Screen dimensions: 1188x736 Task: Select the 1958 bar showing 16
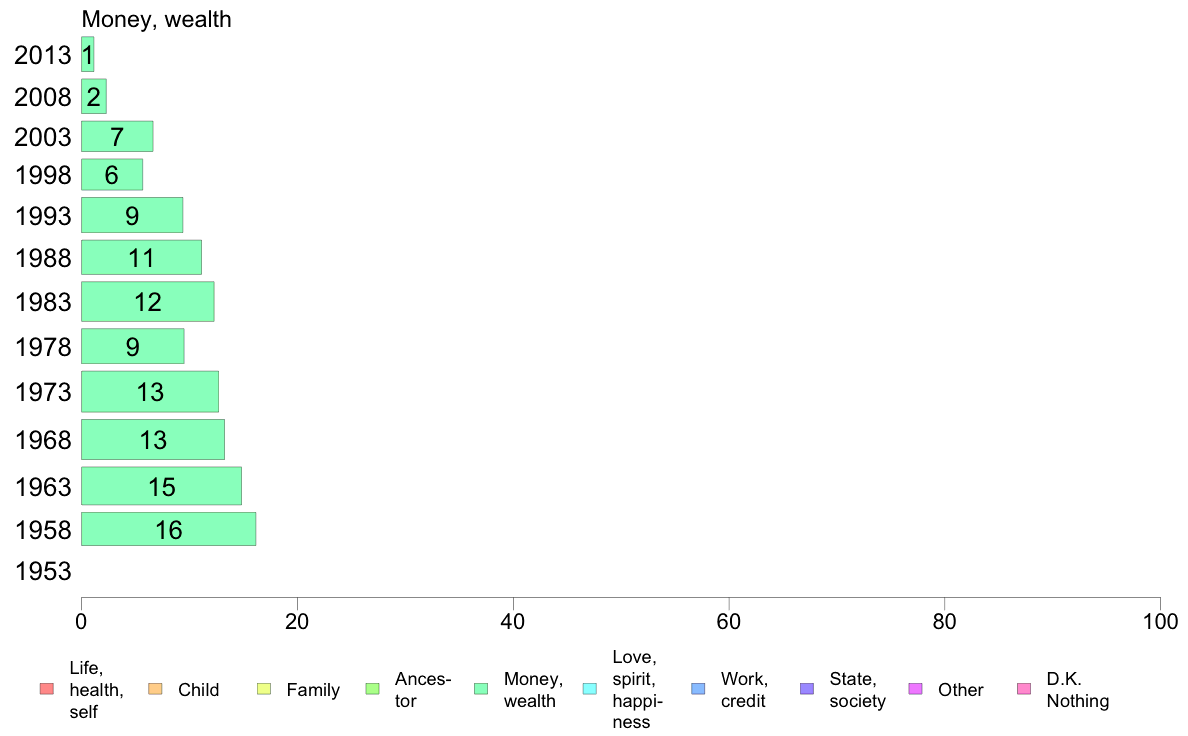tap(168, 529)
